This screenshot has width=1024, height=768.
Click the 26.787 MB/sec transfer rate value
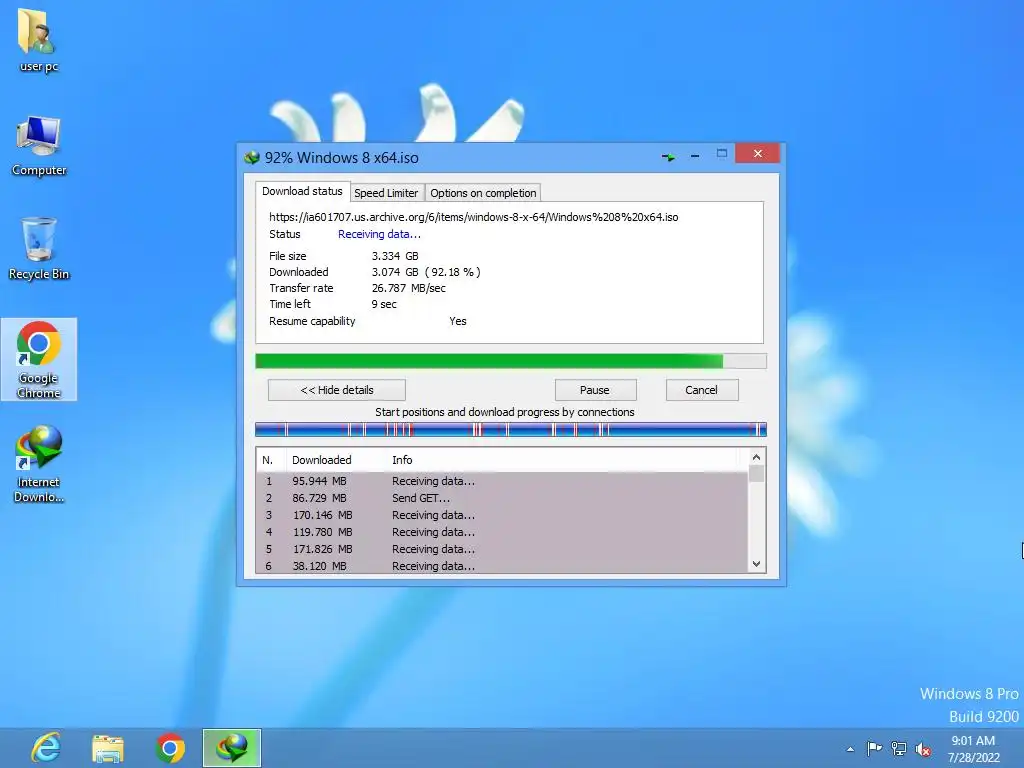[409, 288]
